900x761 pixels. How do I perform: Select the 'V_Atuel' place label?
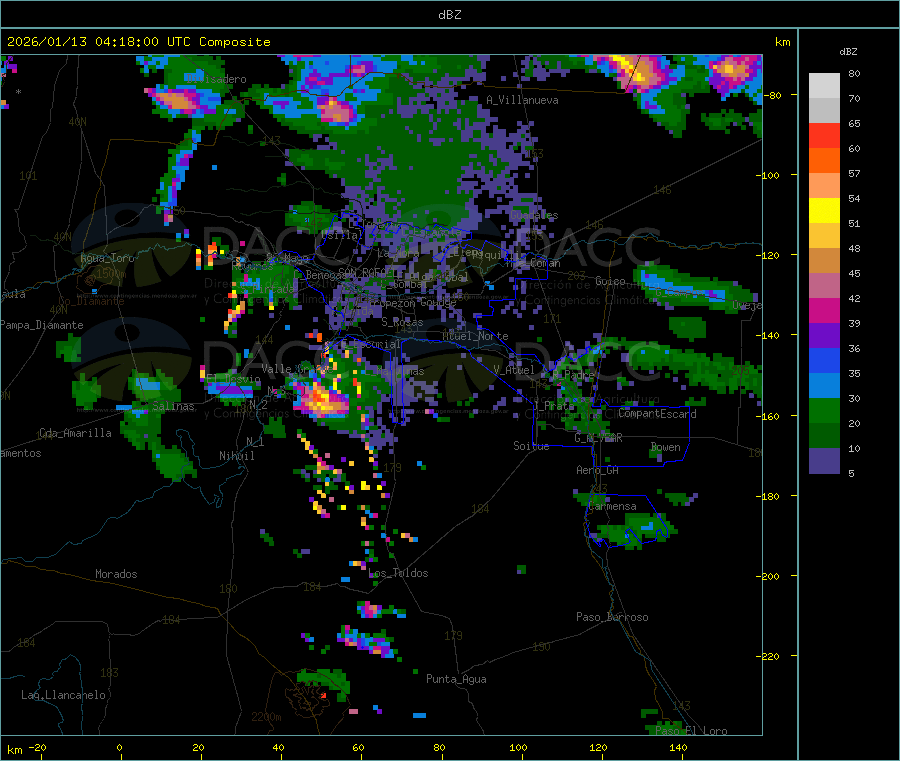coord(514,370)
